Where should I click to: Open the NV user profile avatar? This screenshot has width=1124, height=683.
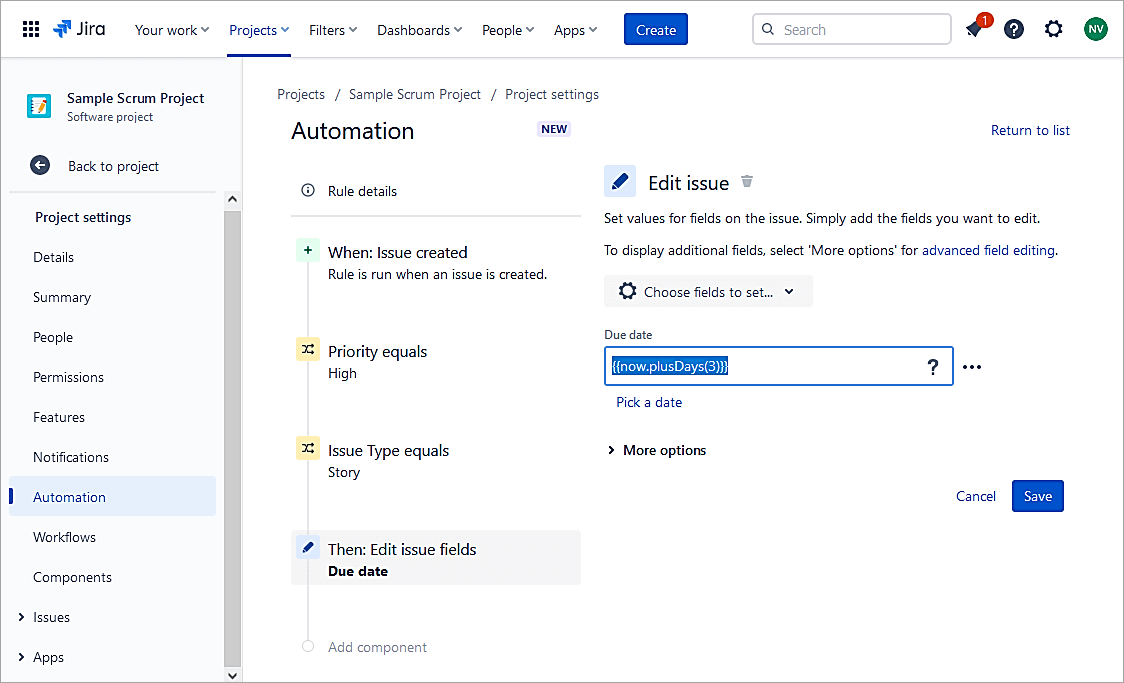tap(1096, 29)
